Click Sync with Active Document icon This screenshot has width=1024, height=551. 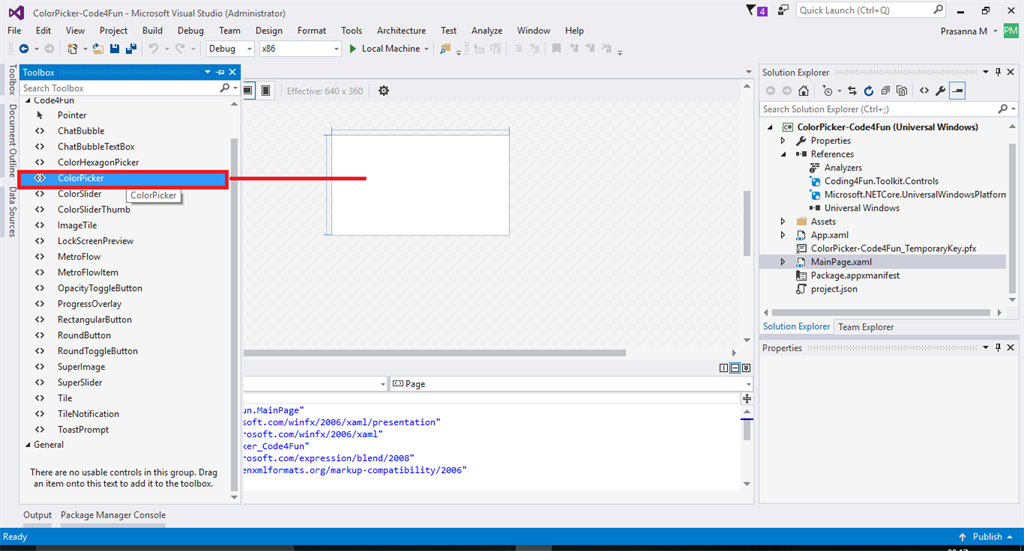point(852,91)
